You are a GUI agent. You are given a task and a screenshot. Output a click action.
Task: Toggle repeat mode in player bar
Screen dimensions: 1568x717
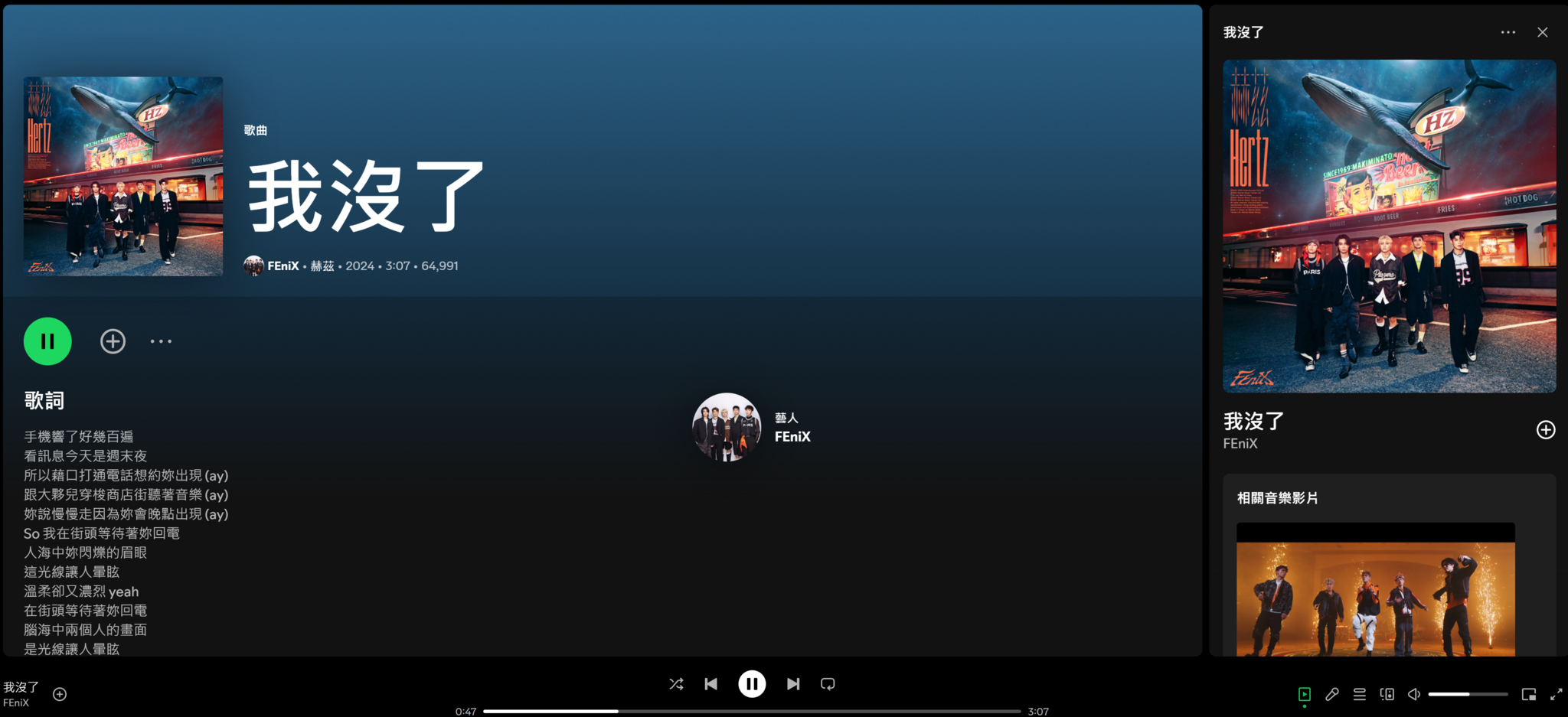828,684
